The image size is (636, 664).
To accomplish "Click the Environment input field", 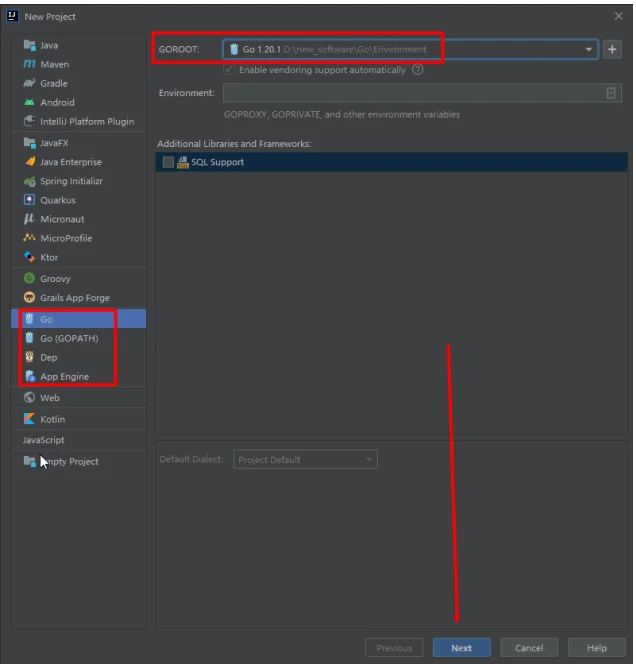I will 422,93.
